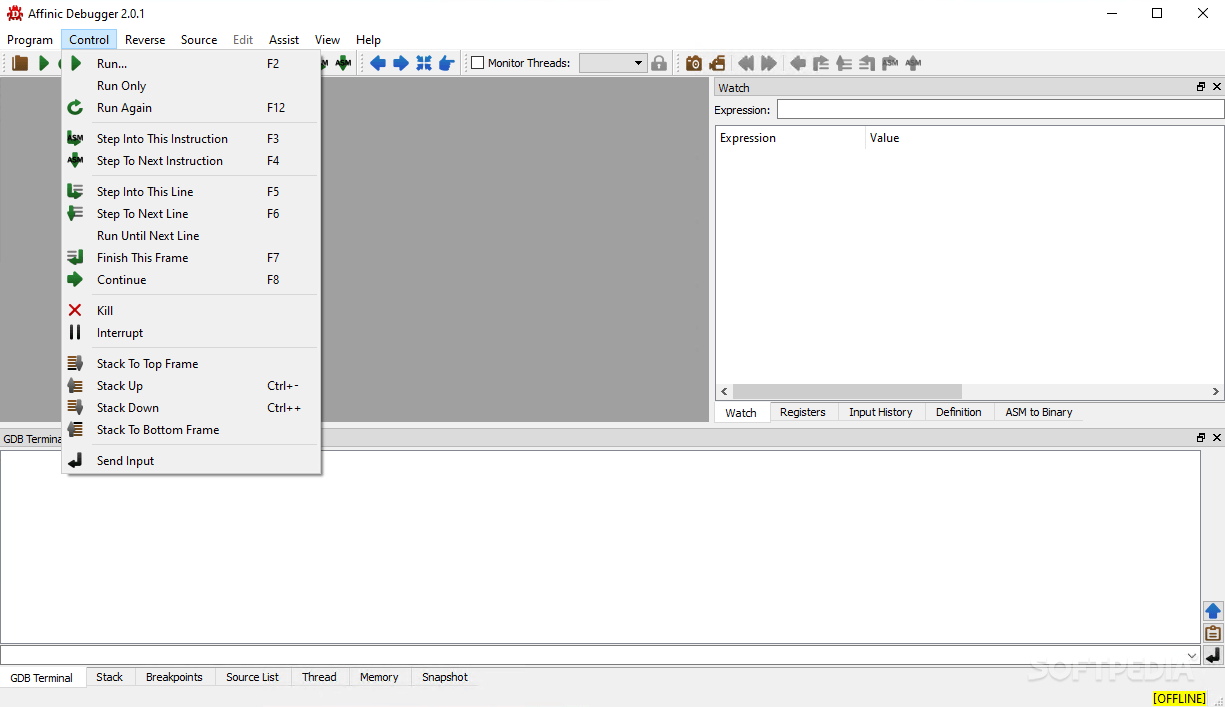Click the clipboard icon beside GDB terminal

[x=1213, y=633]
